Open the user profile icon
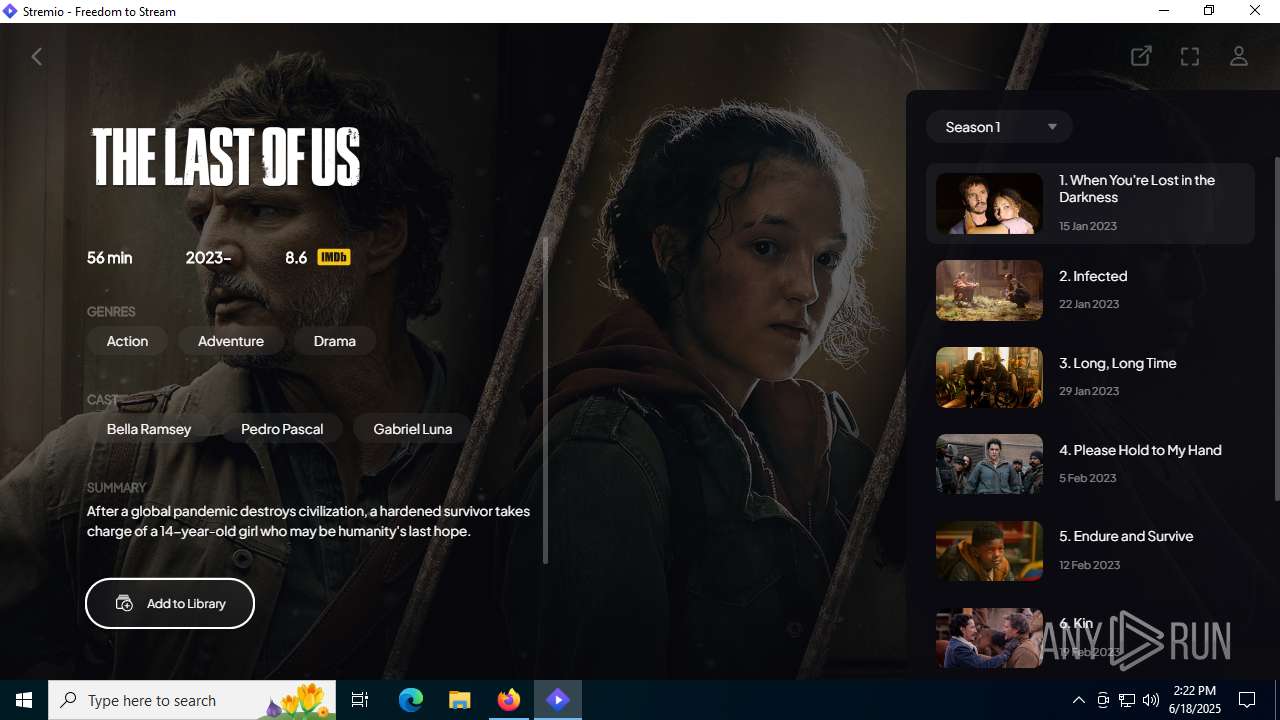 (1239, 56)
